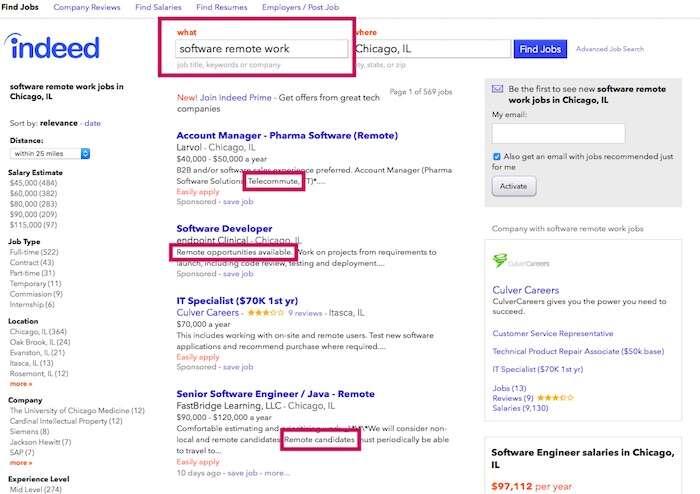Open the Find Jobs tab

pos(20,7)
